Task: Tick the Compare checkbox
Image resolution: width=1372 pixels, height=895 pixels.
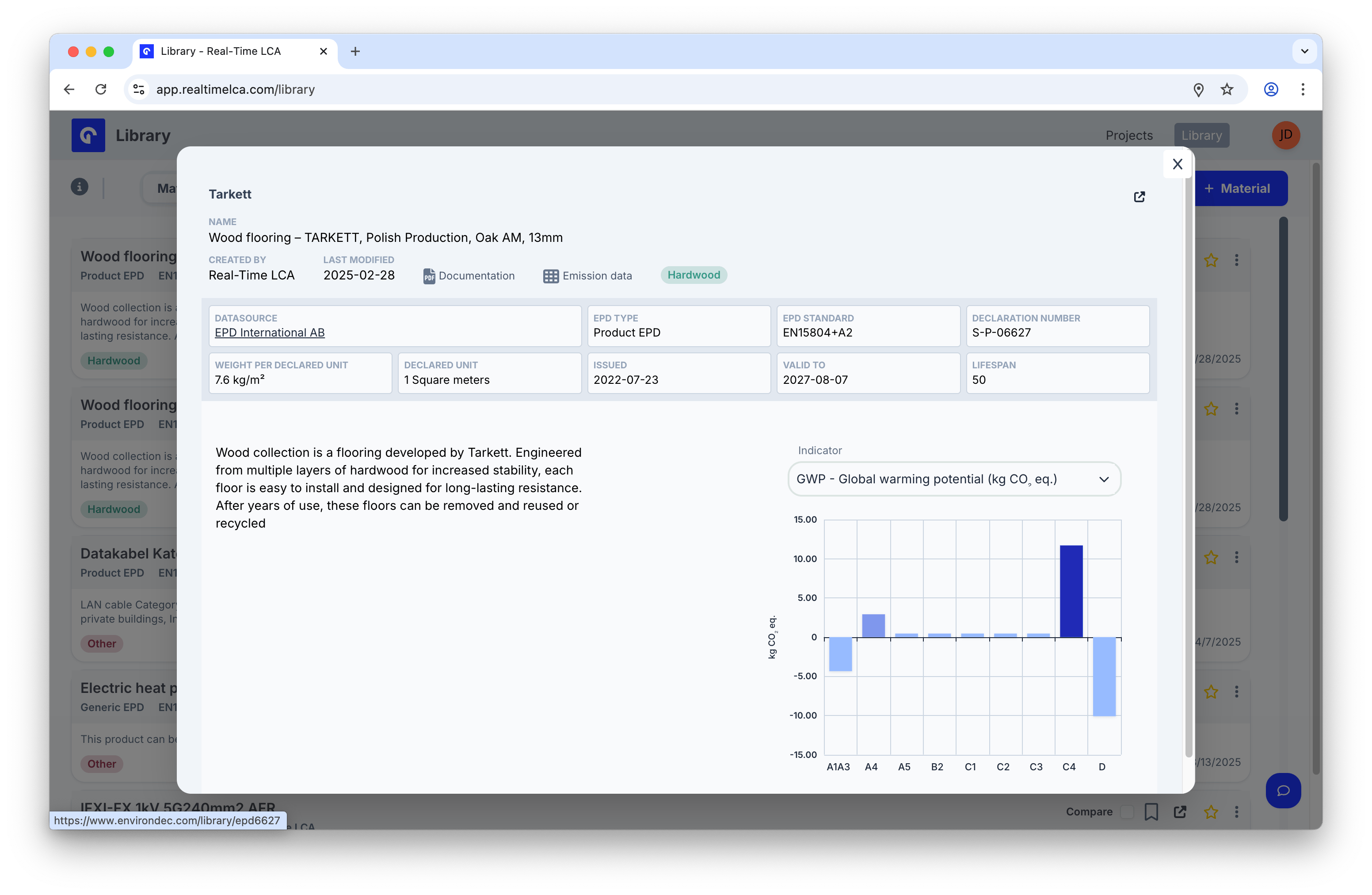Action: pos(1126,812)
